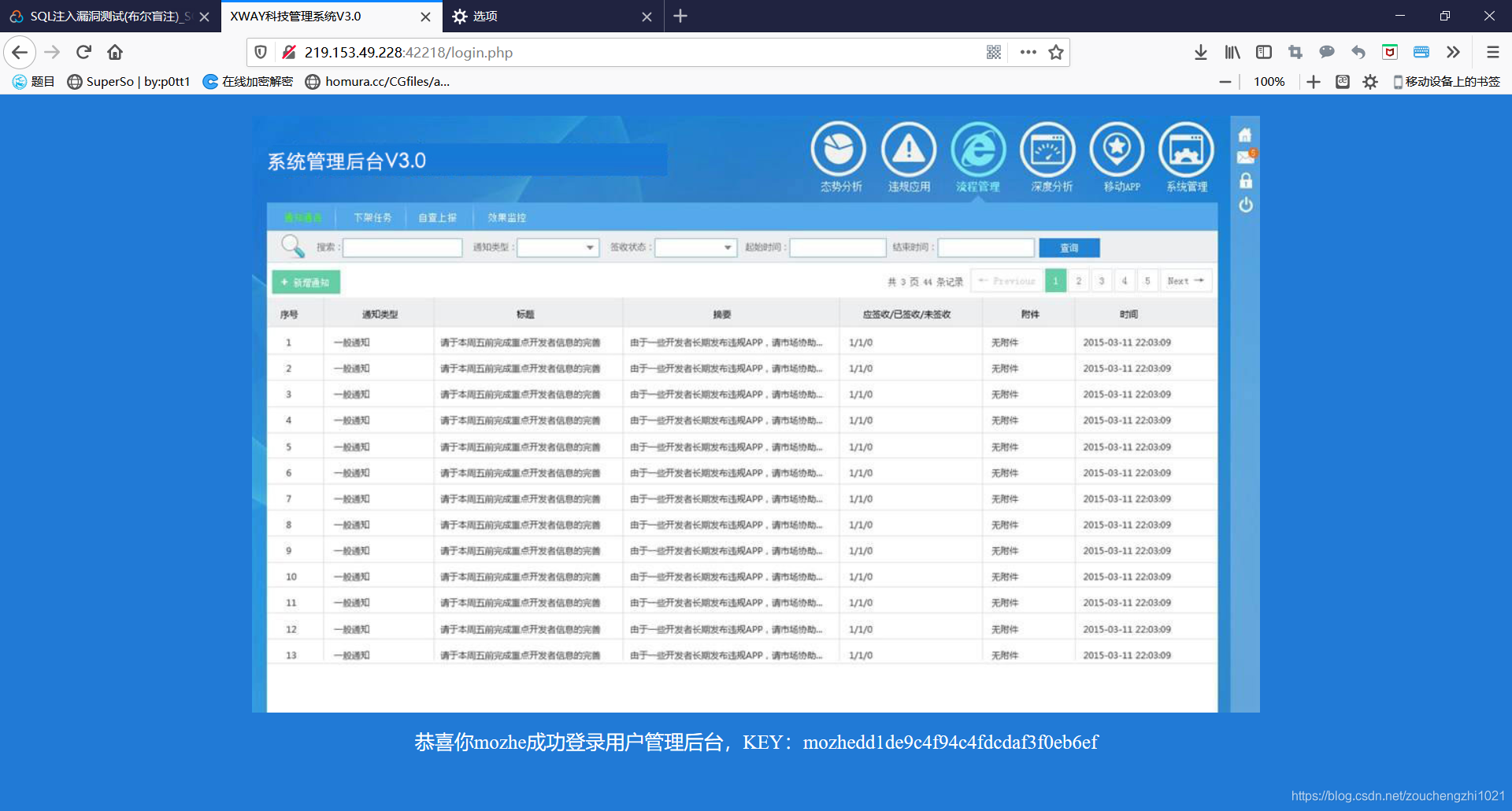Click the blue 查询 button
The image size is (1512, 811).
[1069, 247]
